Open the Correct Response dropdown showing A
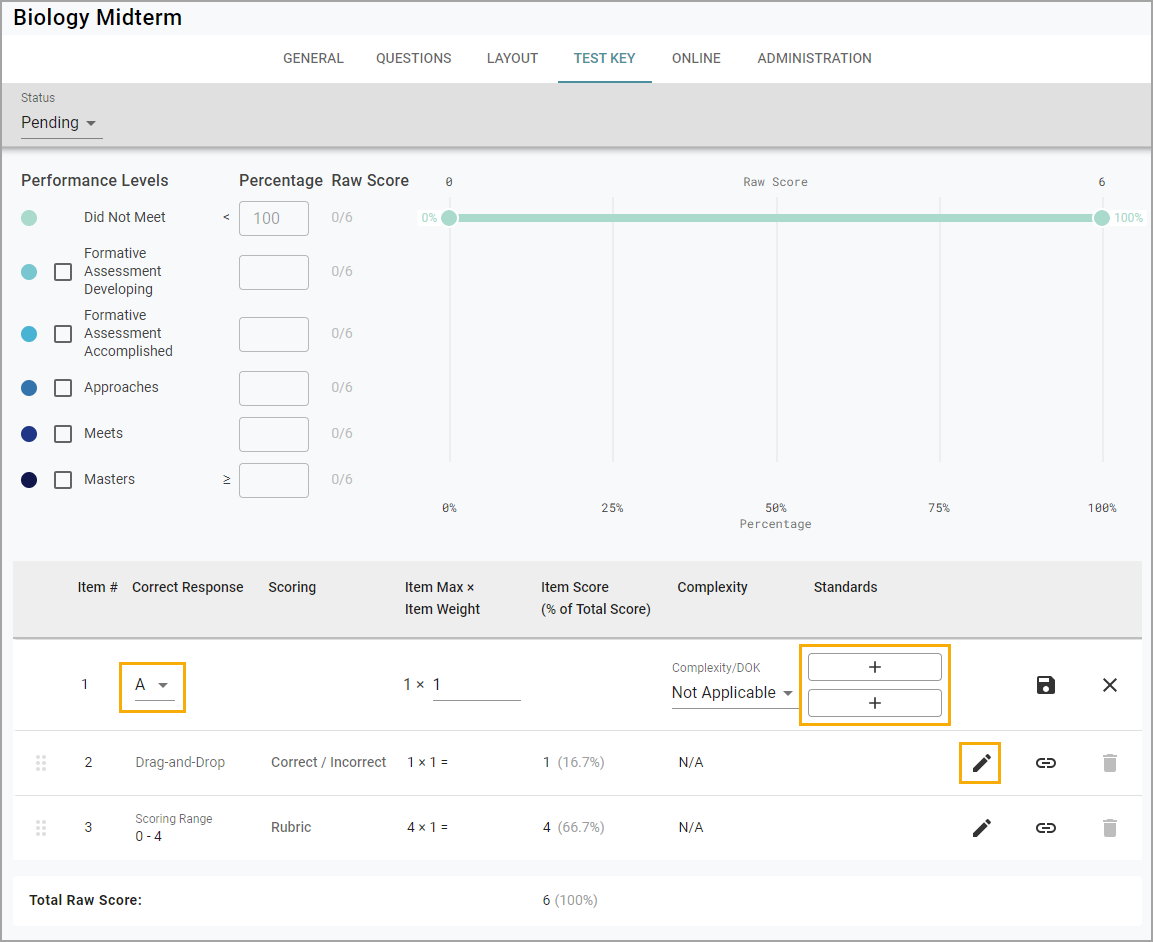This screenshot has width=1153, height=942. (x=153, y=685)
